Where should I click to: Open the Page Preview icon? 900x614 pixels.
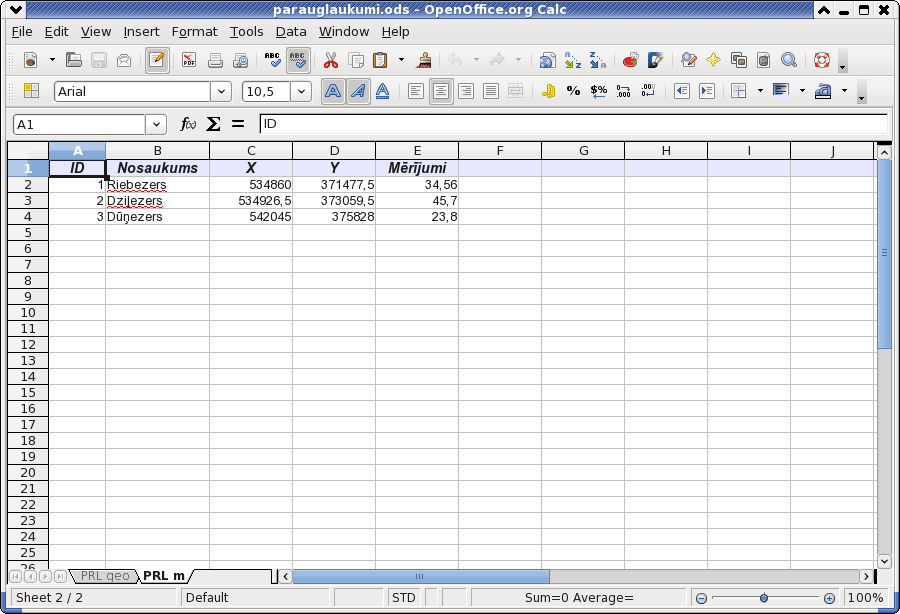[x=240, y=60]
